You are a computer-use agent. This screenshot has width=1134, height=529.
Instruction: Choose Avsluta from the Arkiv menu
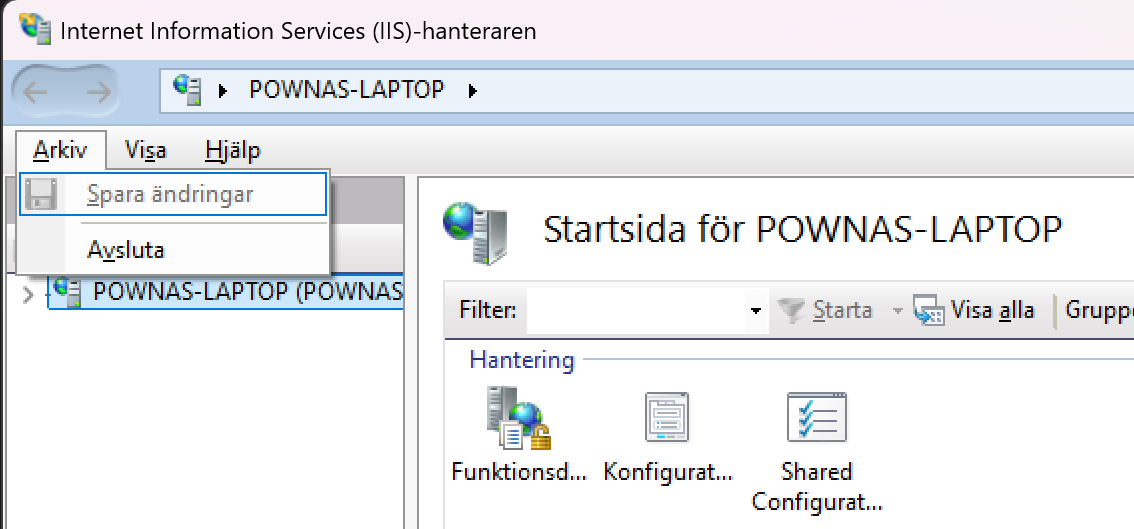pos(126,250)
